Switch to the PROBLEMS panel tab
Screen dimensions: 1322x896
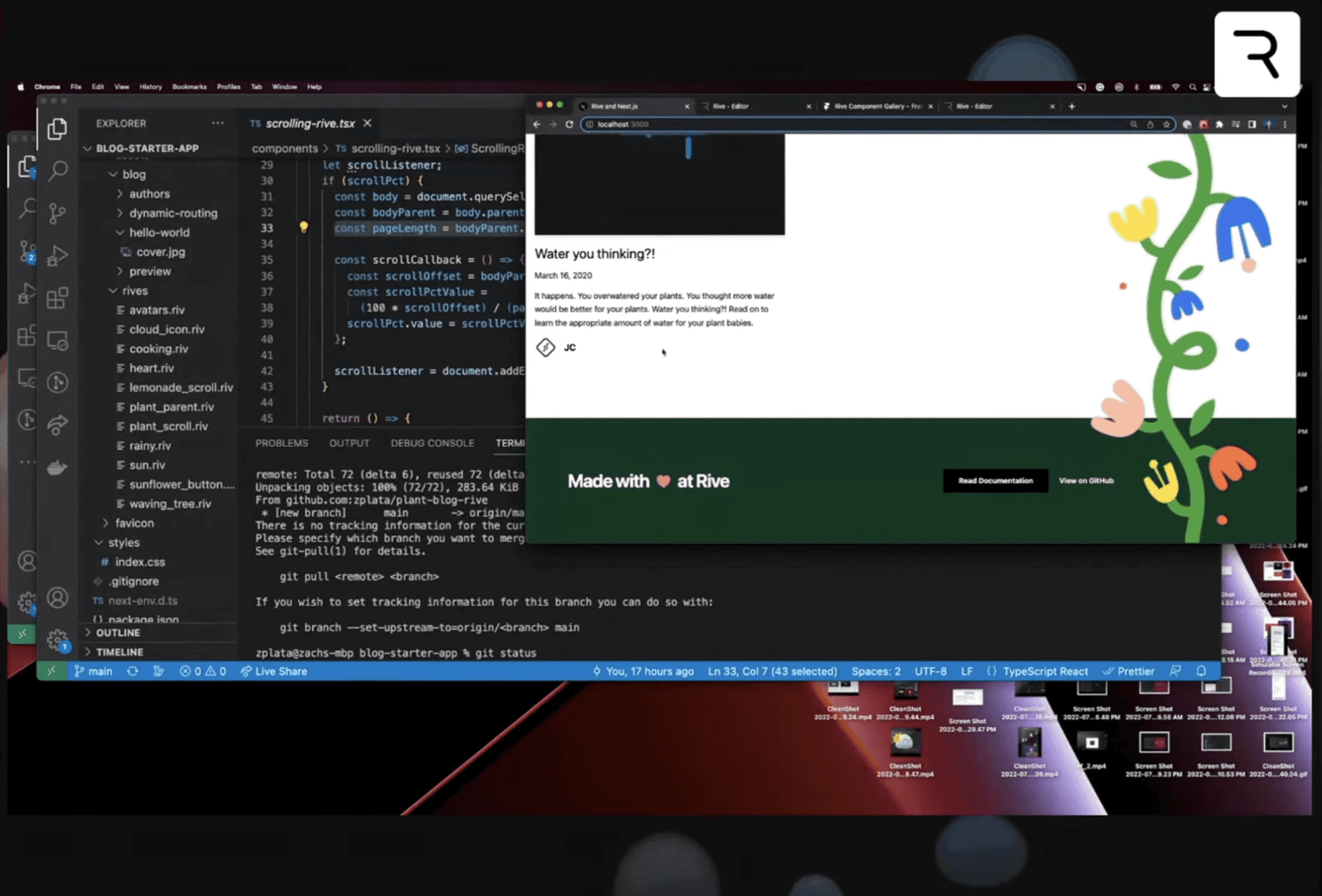(x=281, y=443)
